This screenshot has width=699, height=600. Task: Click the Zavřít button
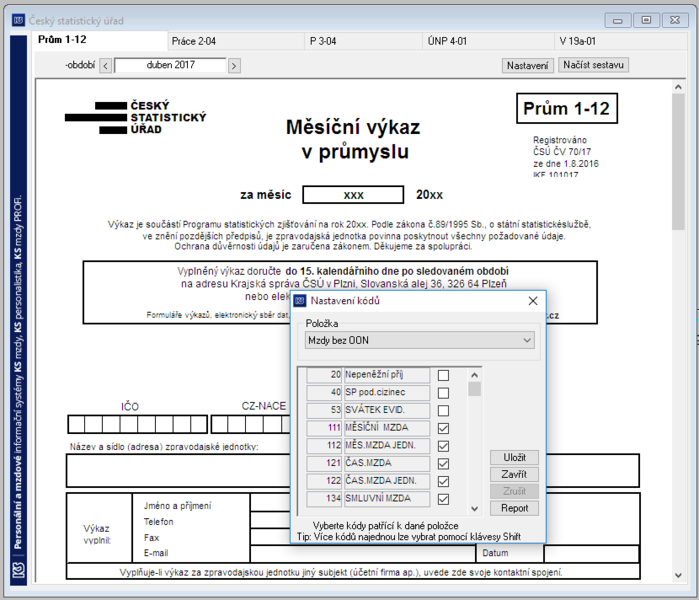click(514, 475)
